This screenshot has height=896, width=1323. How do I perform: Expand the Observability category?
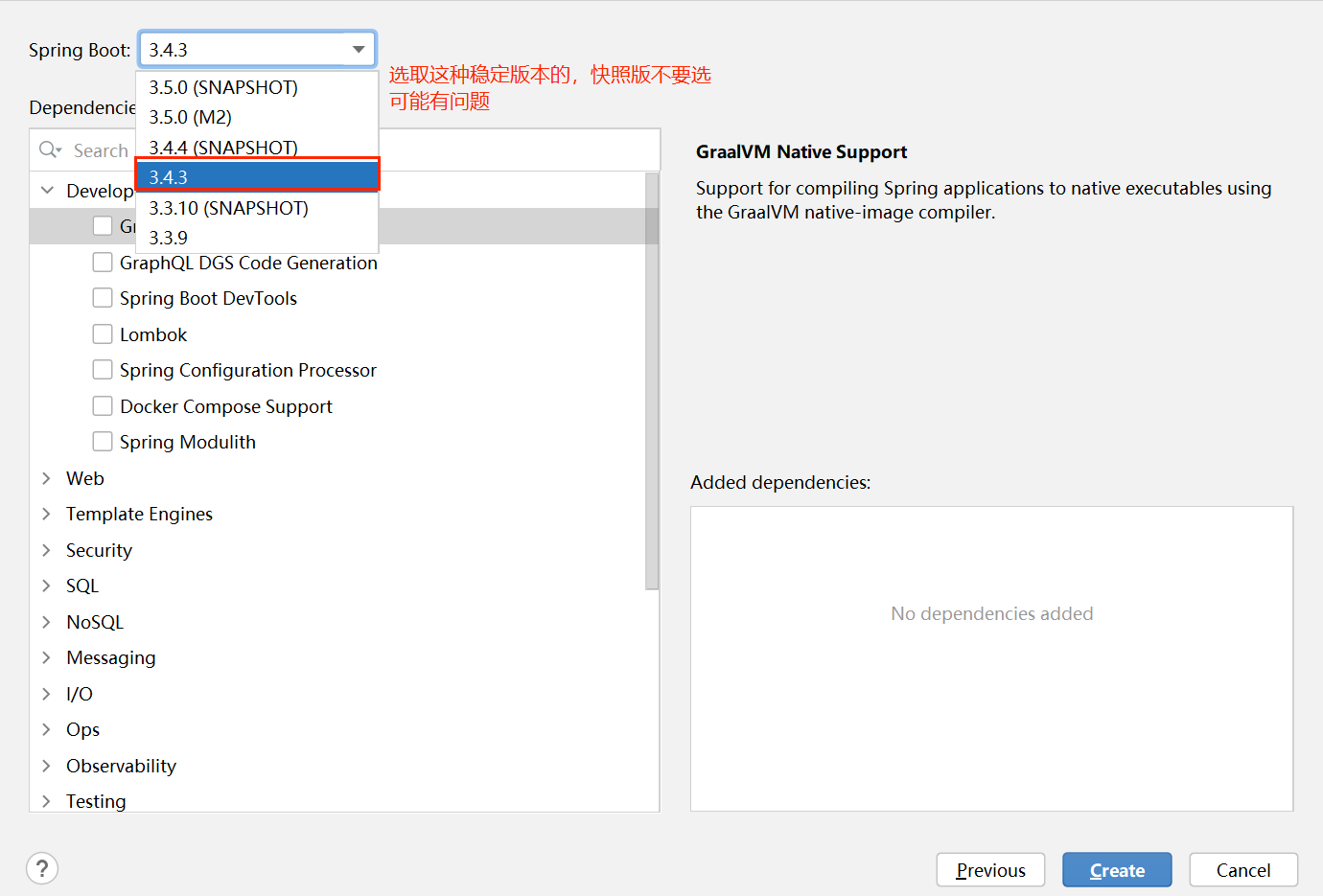[x=47, y=766]
